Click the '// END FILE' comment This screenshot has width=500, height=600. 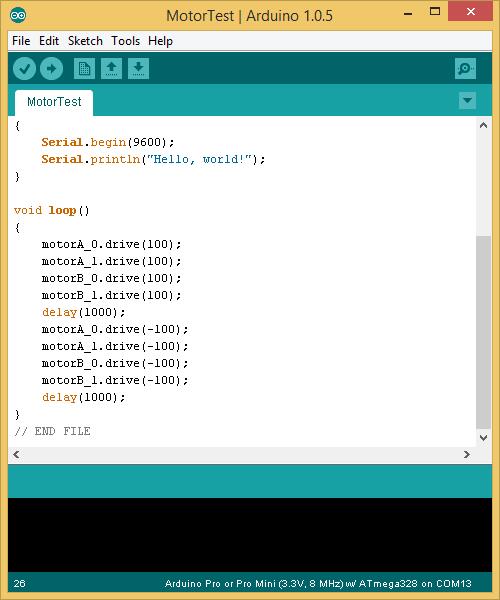52,431
